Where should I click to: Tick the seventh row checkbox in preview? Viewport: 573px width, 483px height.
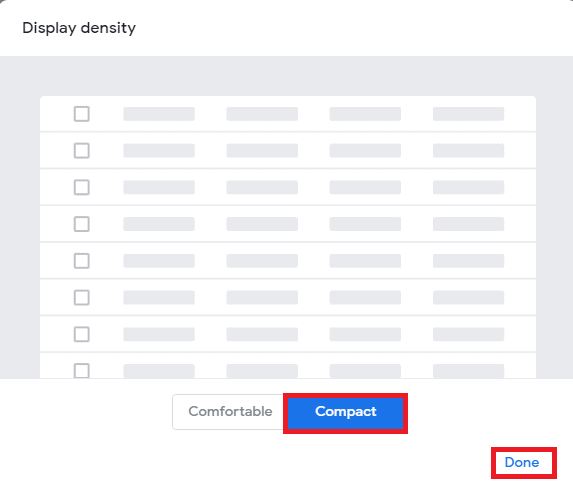81,334
